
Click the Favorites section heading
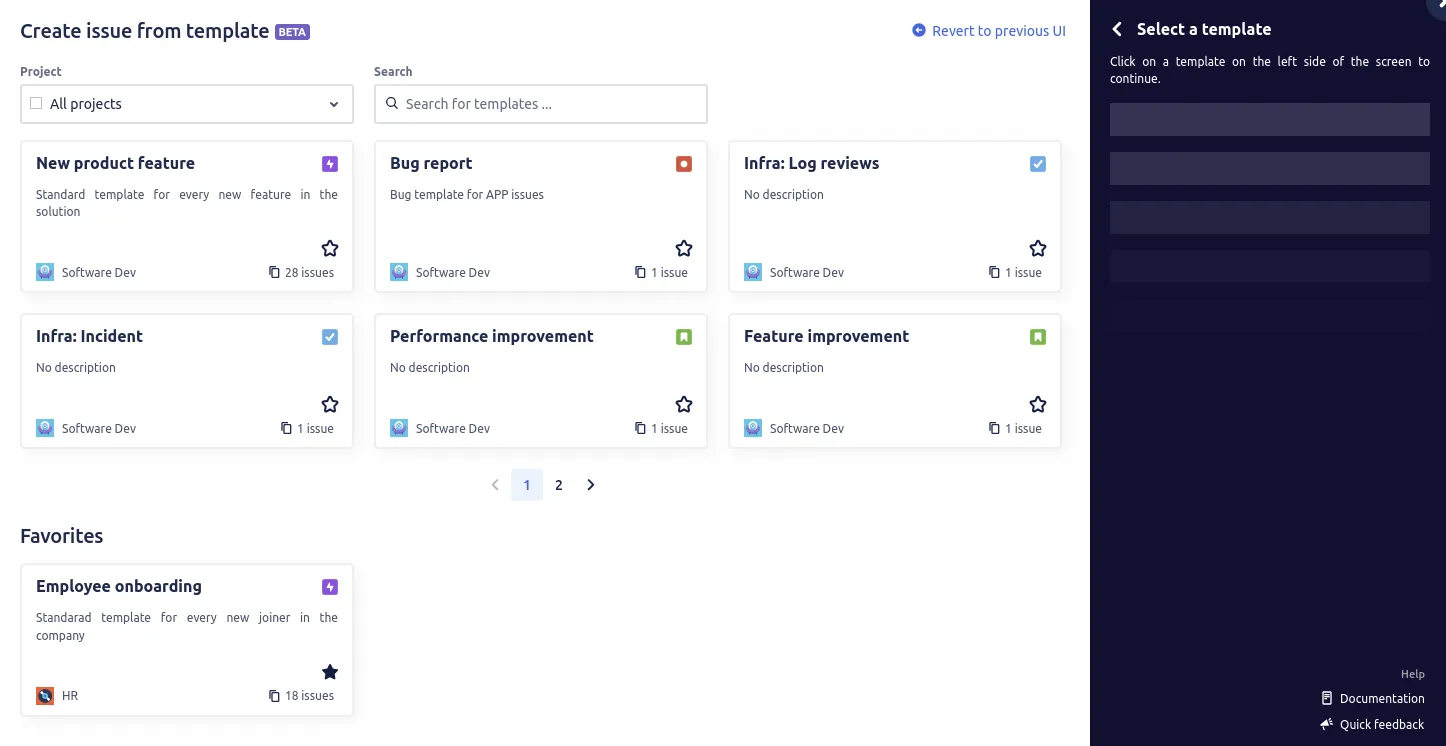(62, 536)
